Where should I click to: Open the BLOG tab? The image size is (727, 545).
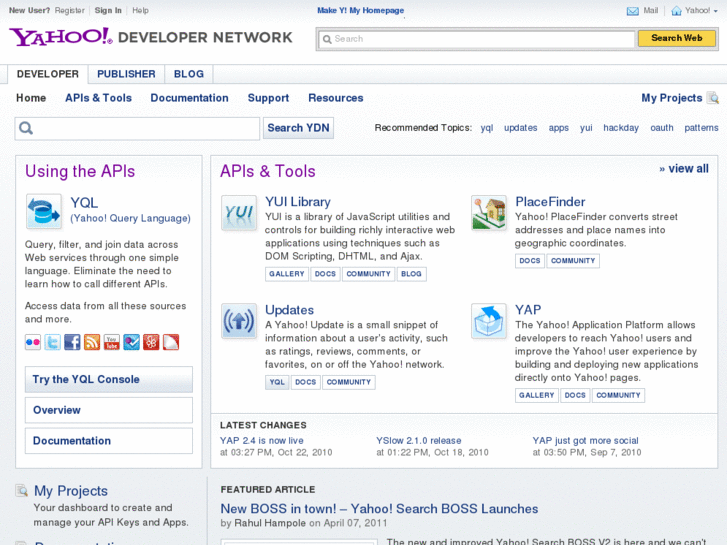pos(188,74)
